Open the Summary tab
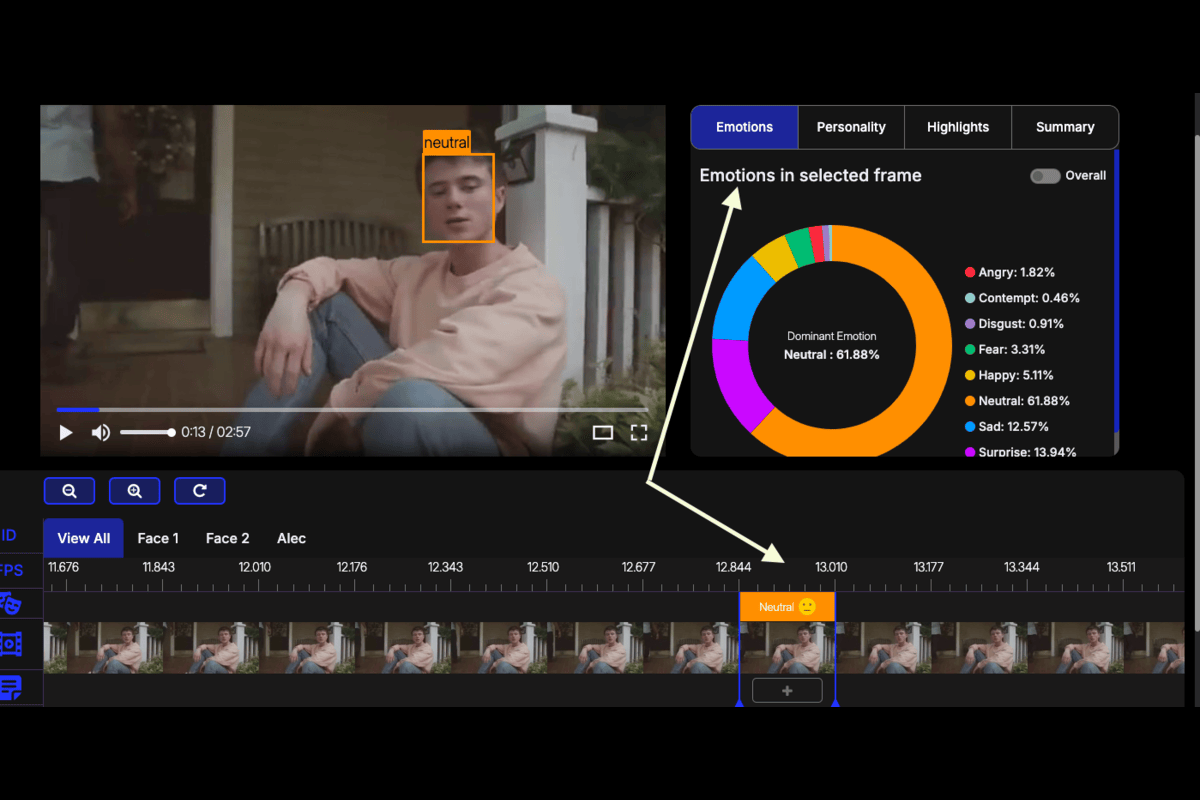The height and width of the screenshot is (800, 1200). click(x=1065, y=127)
